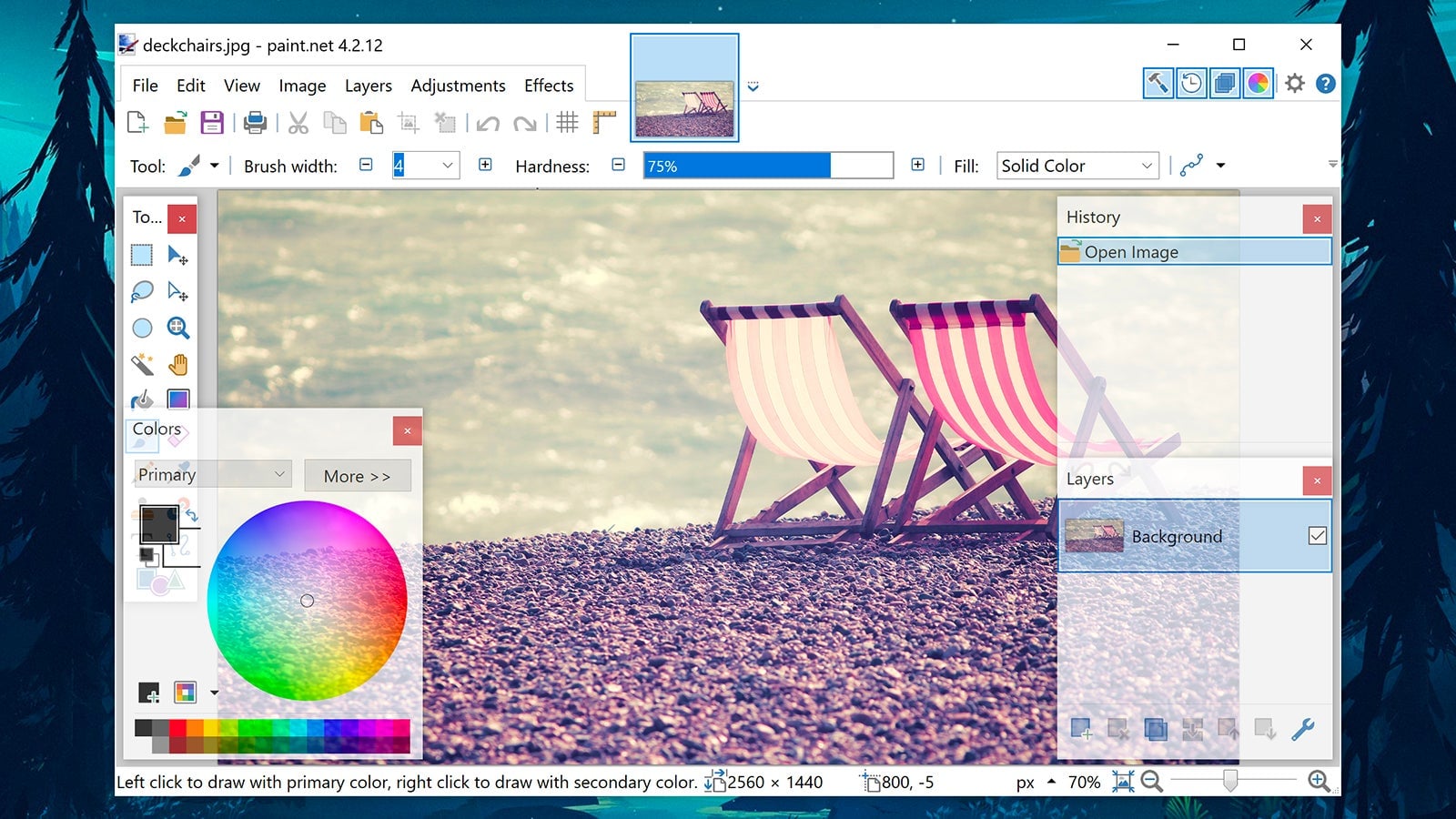Select the Magic Wand tool

(x=142, y=364)
